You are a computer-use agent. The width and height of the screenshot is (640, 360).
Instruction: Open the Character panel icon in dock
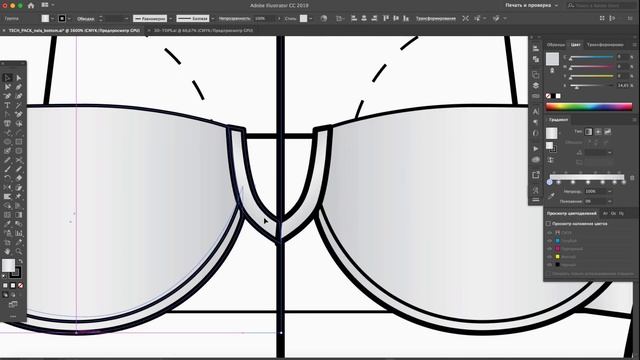536,111
